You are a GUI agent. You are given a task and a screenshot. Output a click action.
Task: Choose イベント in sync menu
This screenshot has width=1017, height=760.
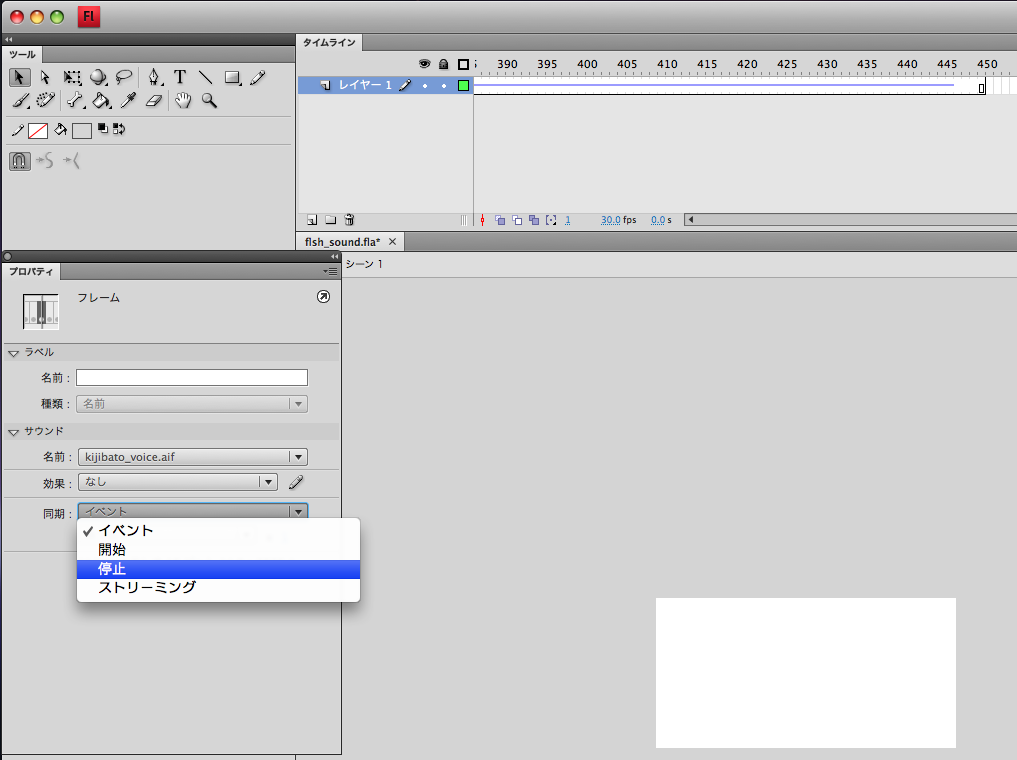[218, 530]
